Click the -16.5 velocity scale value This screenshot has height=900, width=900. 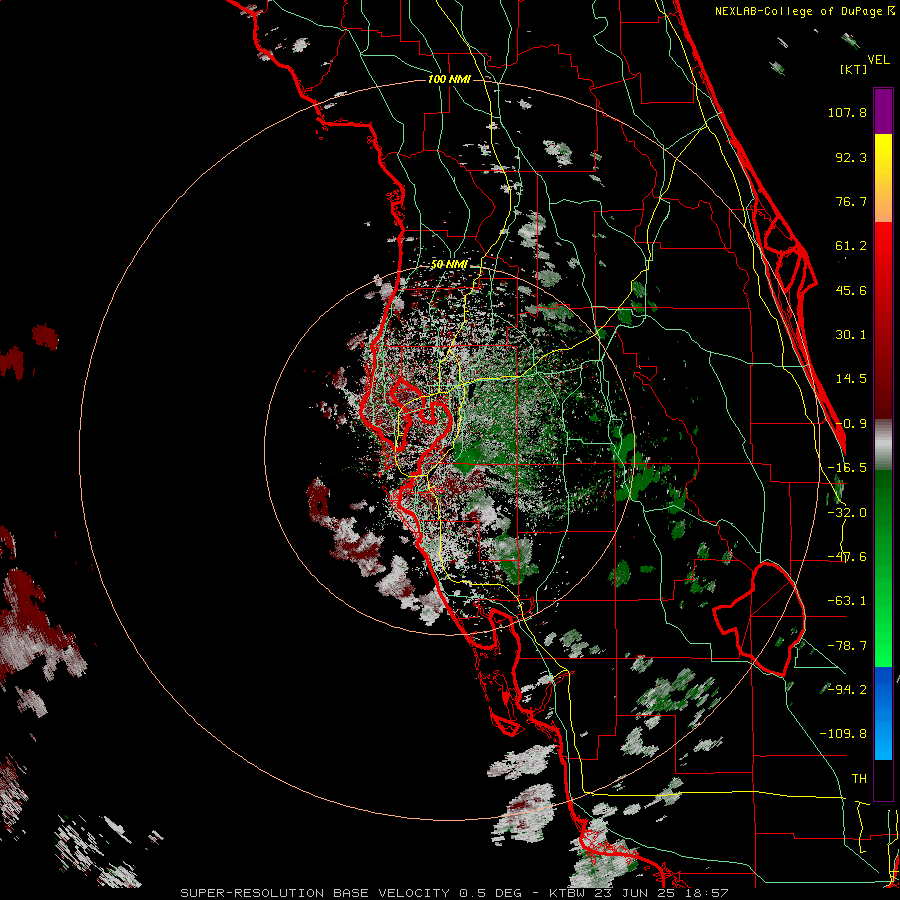(847, 468)
